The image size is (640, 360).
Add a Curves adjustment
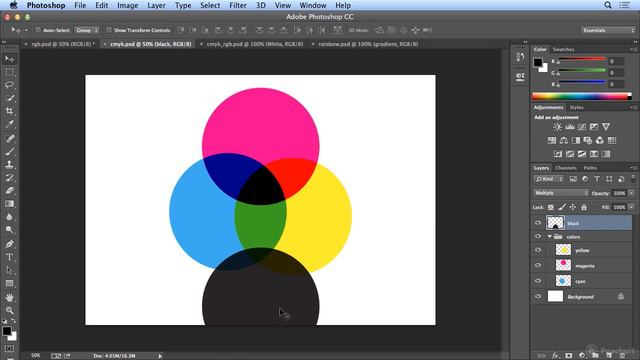pos(582,127)
